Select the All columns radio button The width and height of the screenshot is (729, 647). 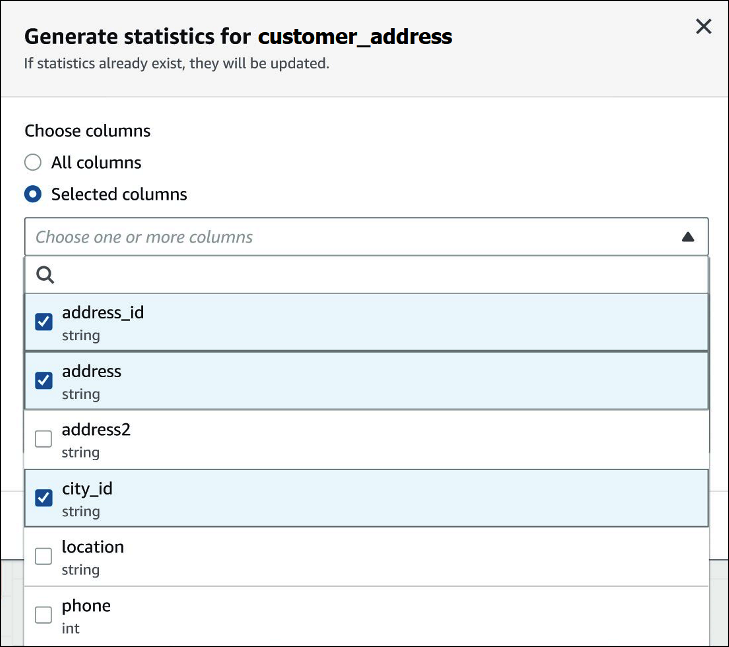pos(33,162)
